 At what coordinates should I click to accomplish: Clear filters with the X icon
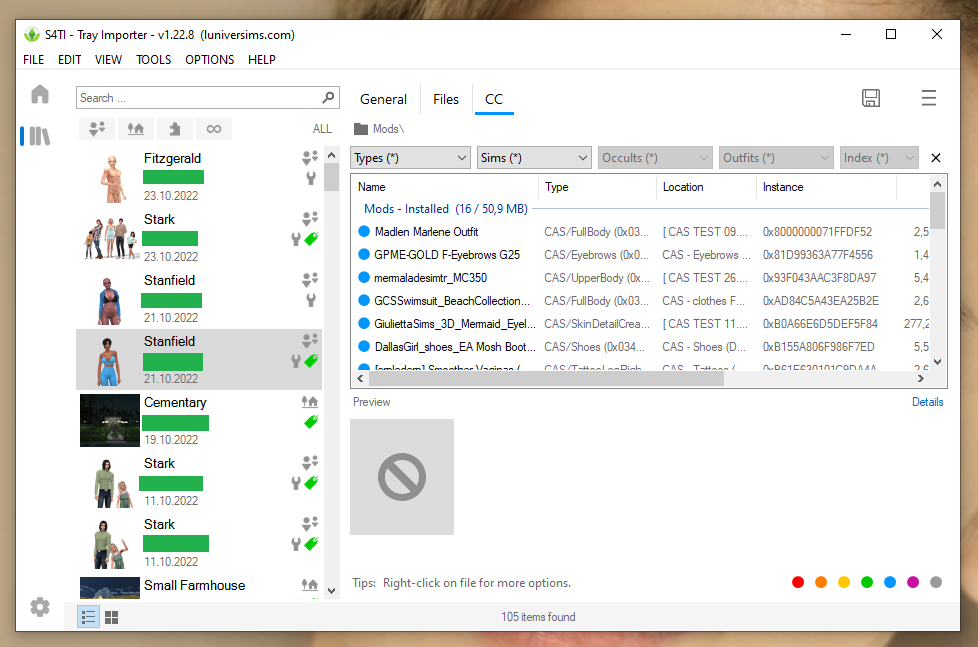[x=936, y=158]
